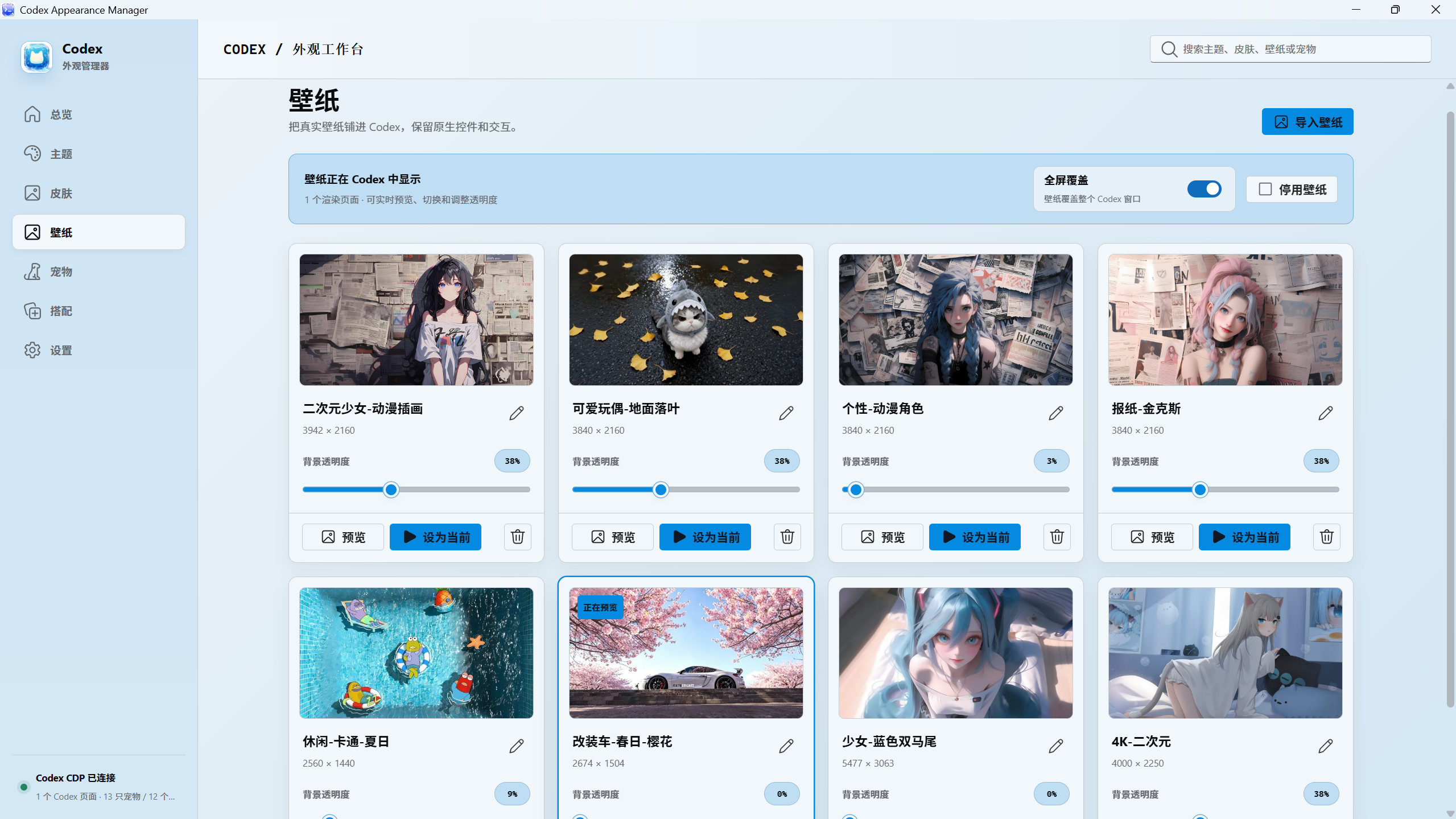Preview the 报纸-金克斯 wallpaper
Screen dimensions: 1456x819
coord(1152,537)
